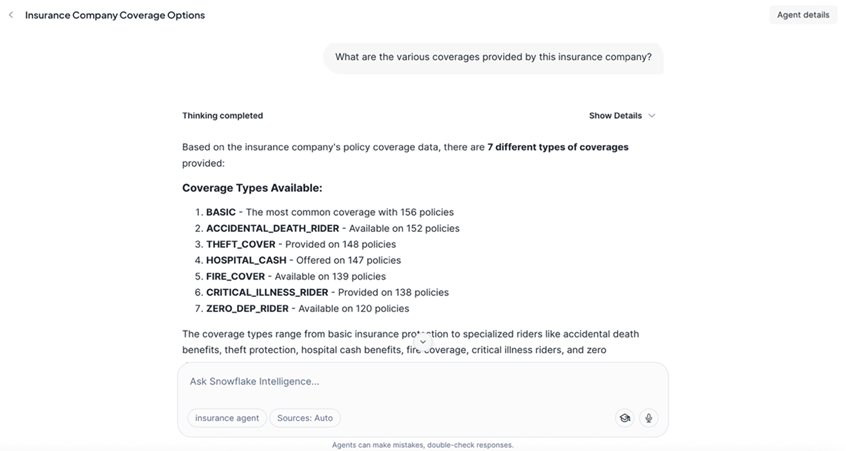Click the Coverage Types Available heading
The image size is (846, 451).
(252, 188)
